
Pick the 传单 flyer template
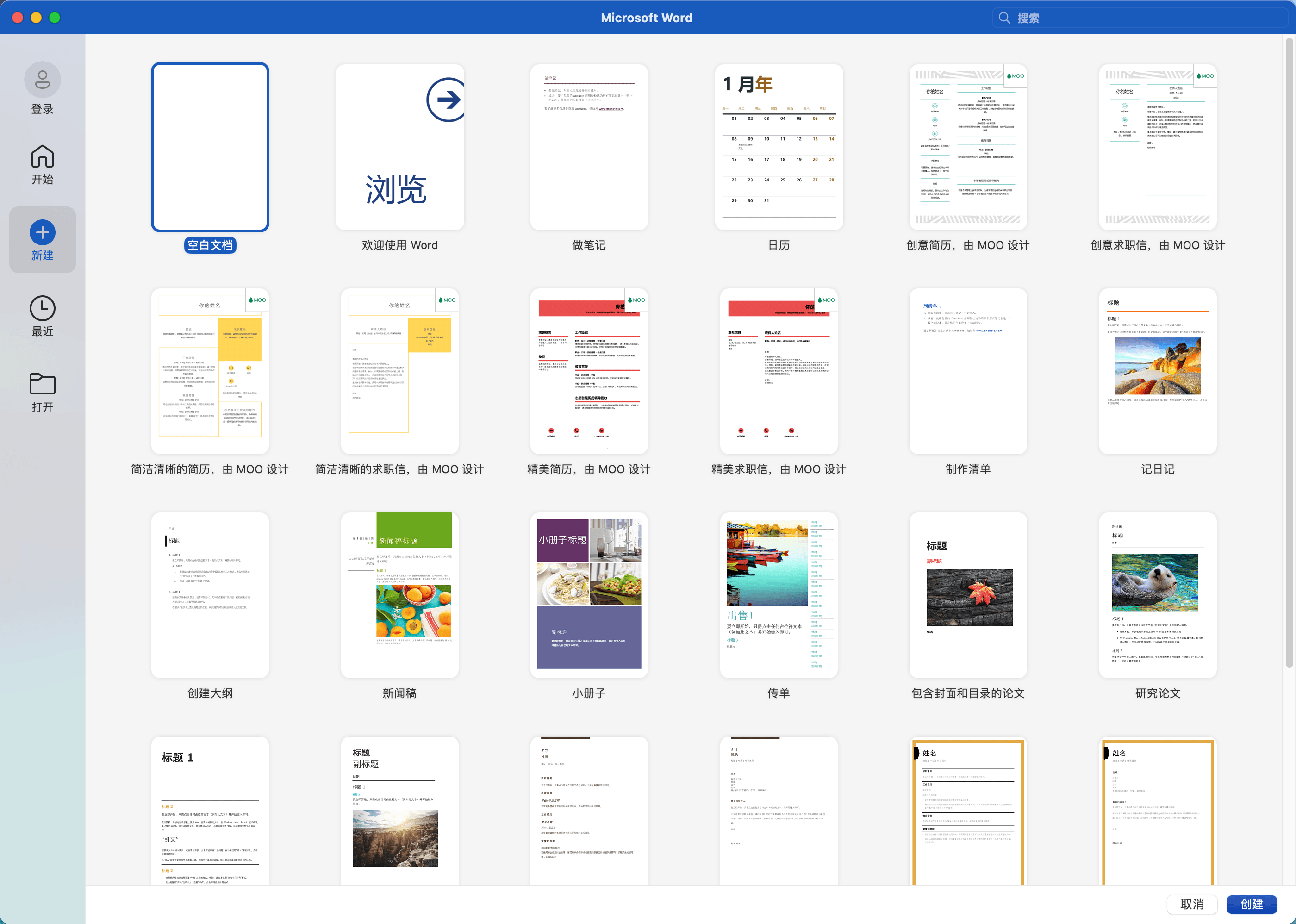tap(778, 595)
